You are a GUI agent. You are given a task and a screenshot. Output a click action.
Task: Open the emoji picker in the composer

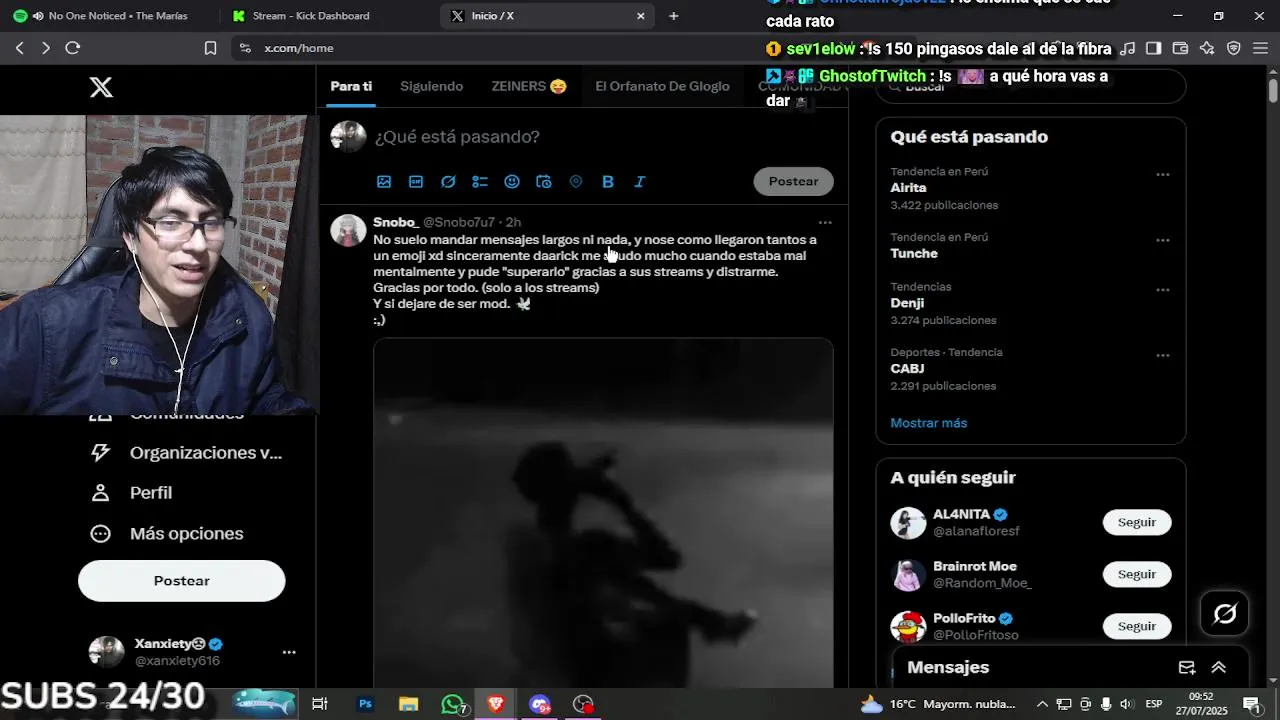click(512, 181)
